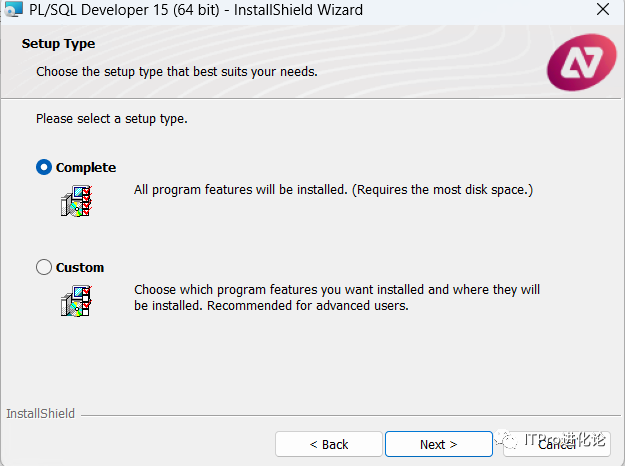Click the 'Setup Type' heading
625x466 pixels.
click(x=58, y=44)
